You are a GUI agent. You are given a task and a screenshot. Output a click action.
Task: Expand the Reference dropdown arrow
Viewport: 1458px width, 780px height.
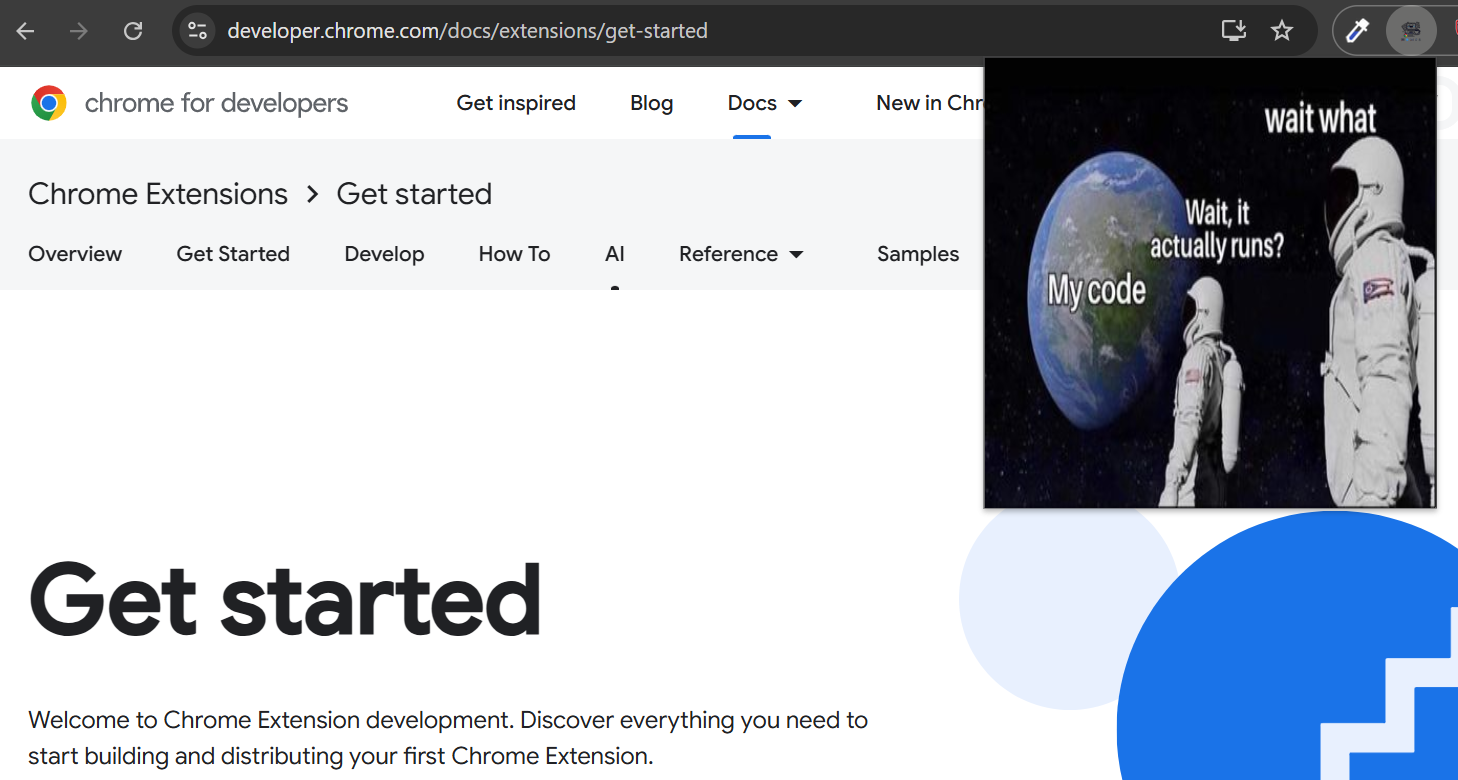pos(796,255)
